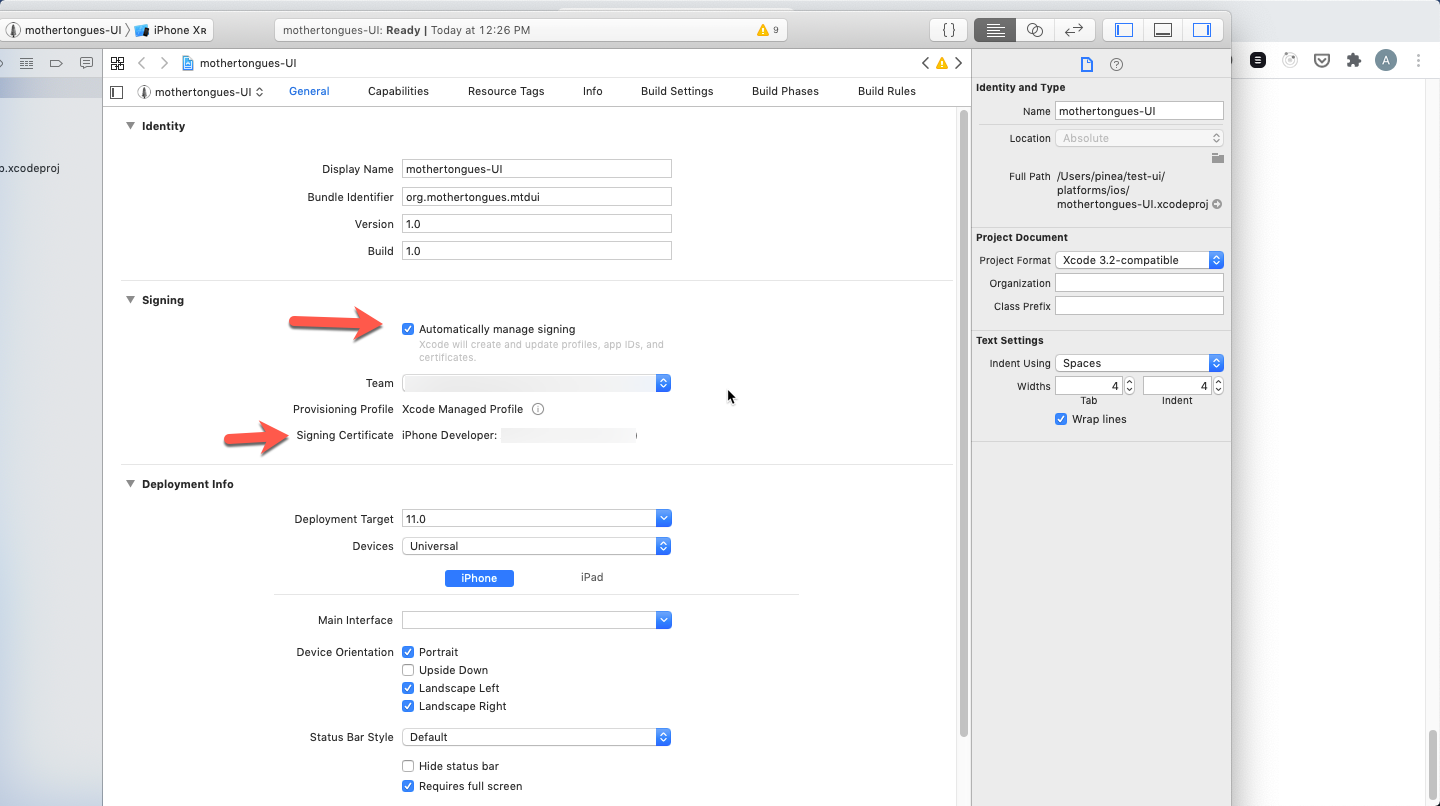Open the browser three-dot menu

(1418, 60)
